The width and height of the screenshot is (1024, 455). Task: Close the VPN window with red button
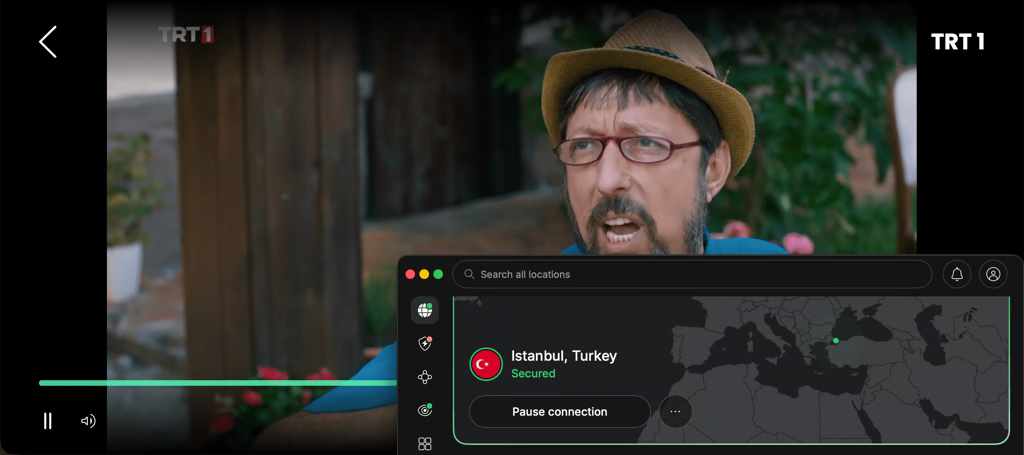pos(410,274)
